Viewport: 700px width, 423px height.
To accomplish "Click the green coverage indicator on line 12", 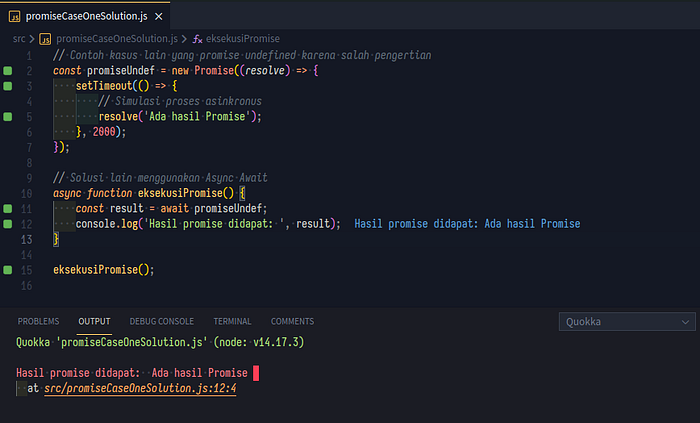I will click(8, 224).
